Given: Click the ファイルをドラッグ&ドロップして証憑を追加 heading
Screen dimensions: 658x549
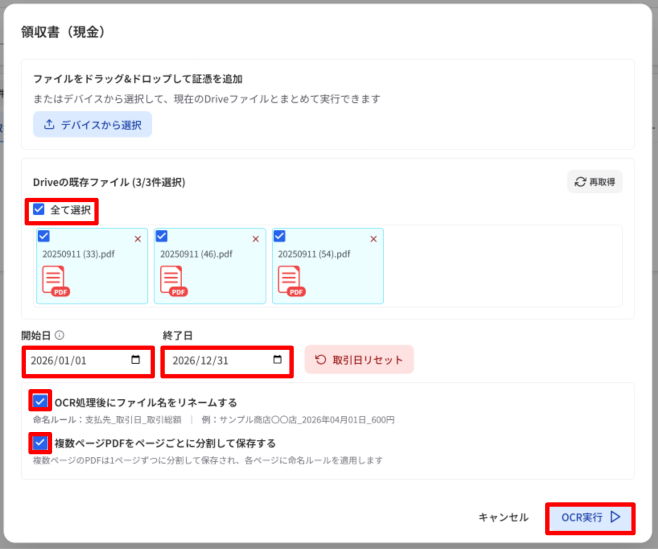Looking at the screenshot, I should [x=138, y=78].
